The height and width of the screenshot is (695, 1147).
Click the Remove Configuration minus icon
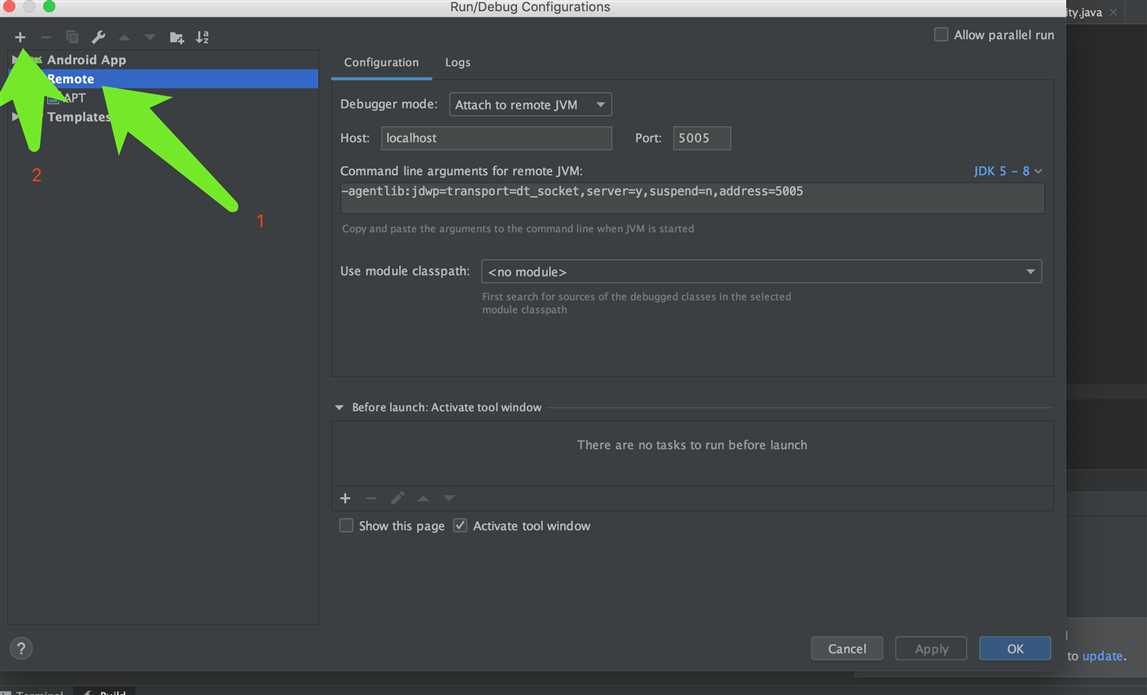point(46,37)
